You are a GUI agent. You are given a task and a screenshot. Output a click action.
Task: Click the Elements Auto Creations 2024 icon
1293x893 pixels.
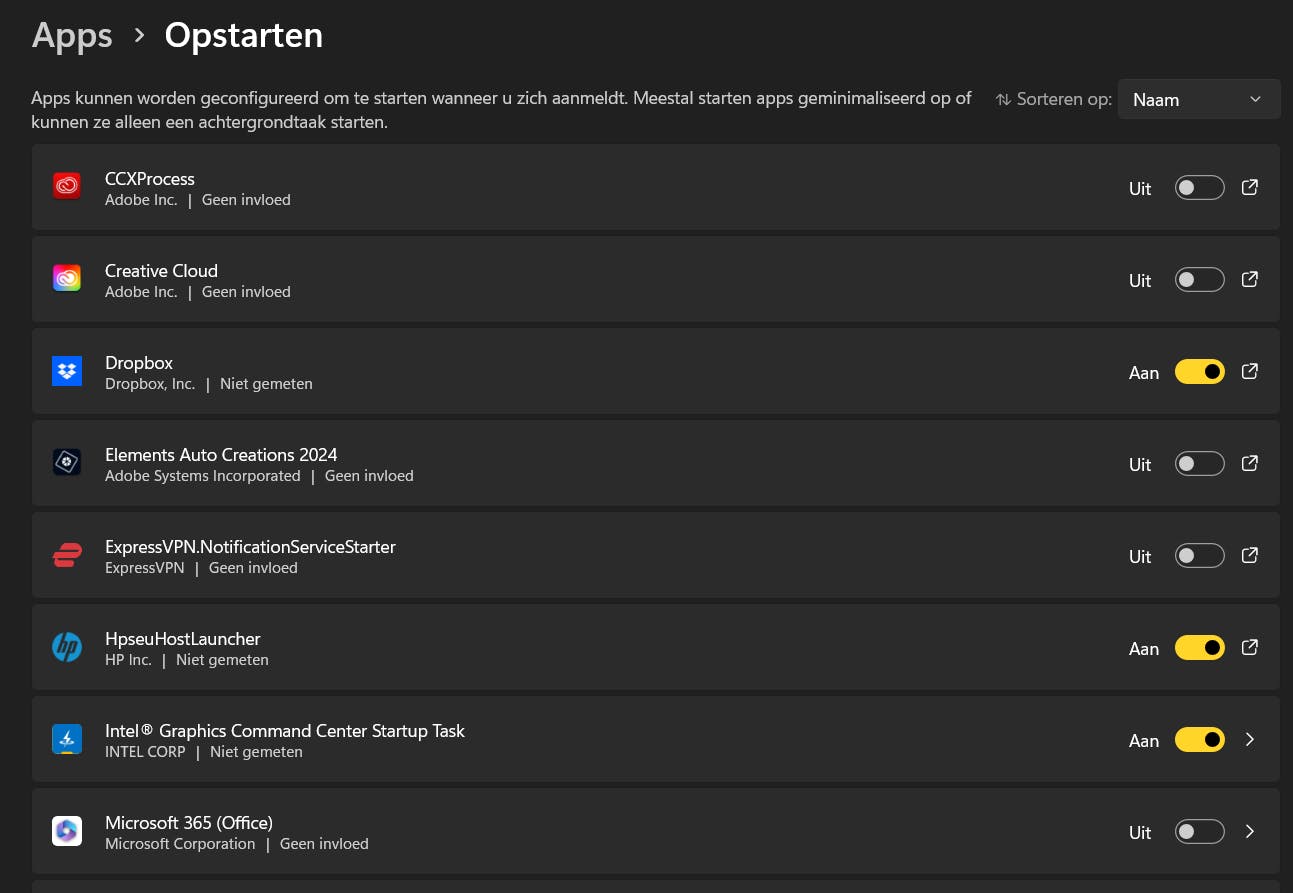67,463
